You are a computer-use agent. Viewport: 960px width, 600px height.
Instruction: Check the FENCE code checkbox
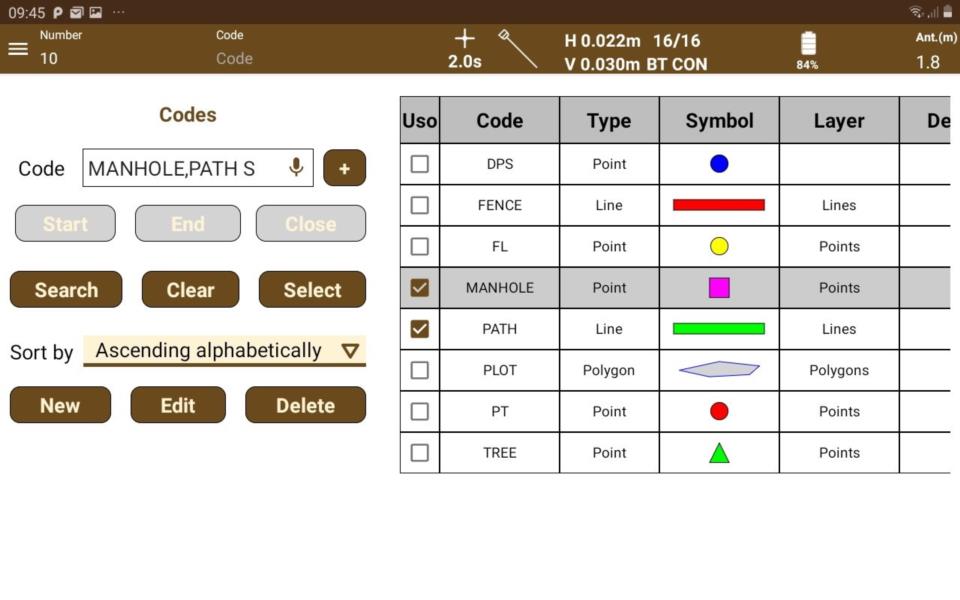pyautogui.click(x=420, y=205)
